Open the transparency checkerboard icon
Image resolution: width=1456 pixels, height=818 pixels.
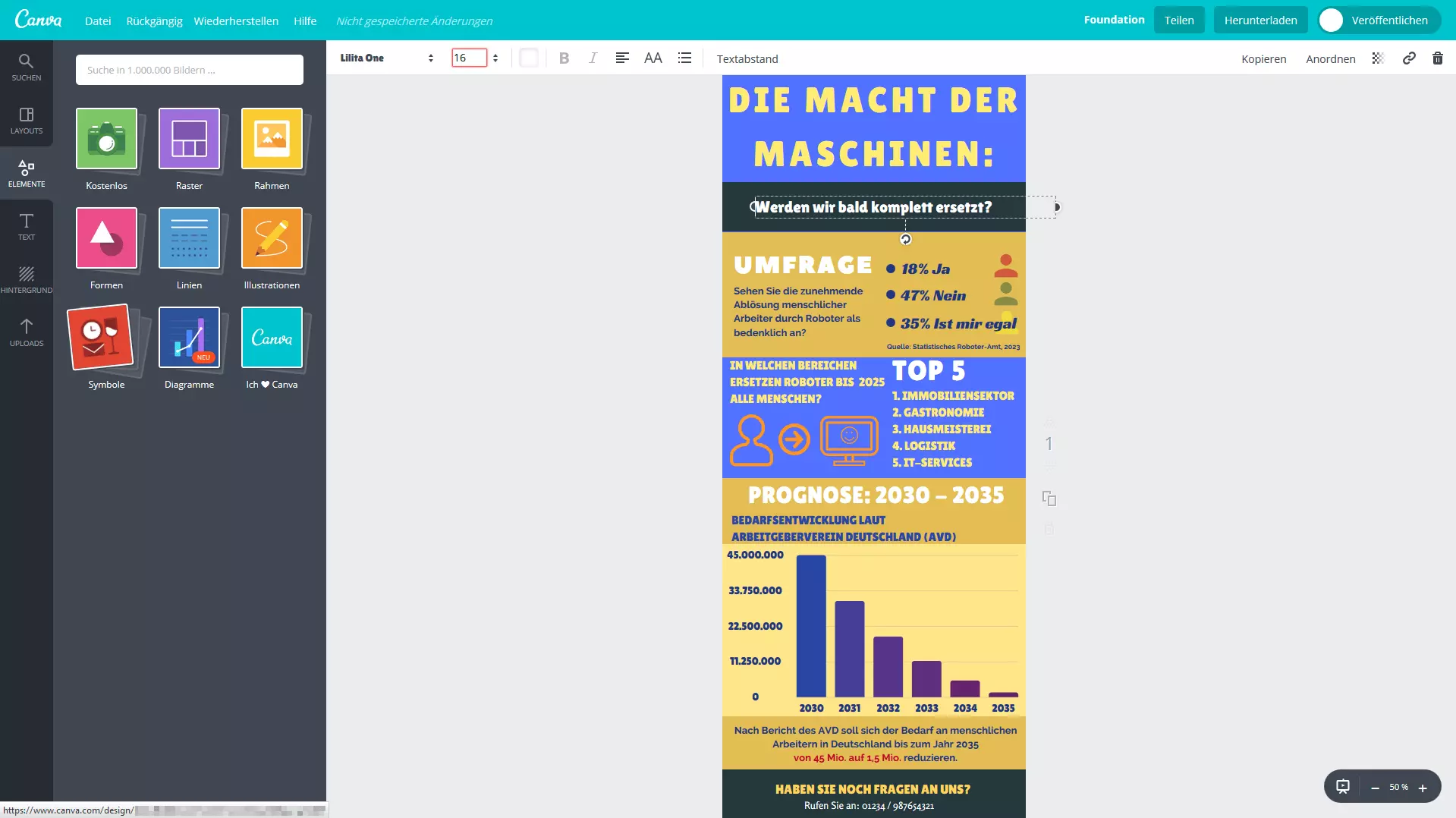pyautogui.click(x=1378, y=58)
